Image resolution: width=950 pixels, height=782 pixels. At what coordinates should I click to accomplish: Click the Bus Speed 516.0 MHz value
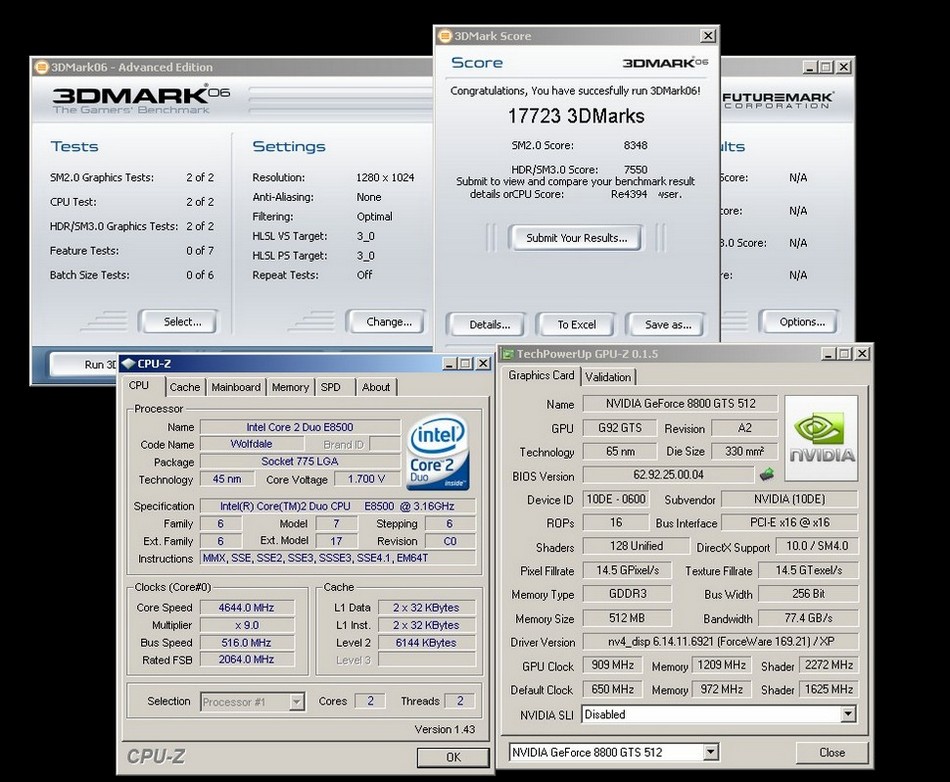pos(247,643)
